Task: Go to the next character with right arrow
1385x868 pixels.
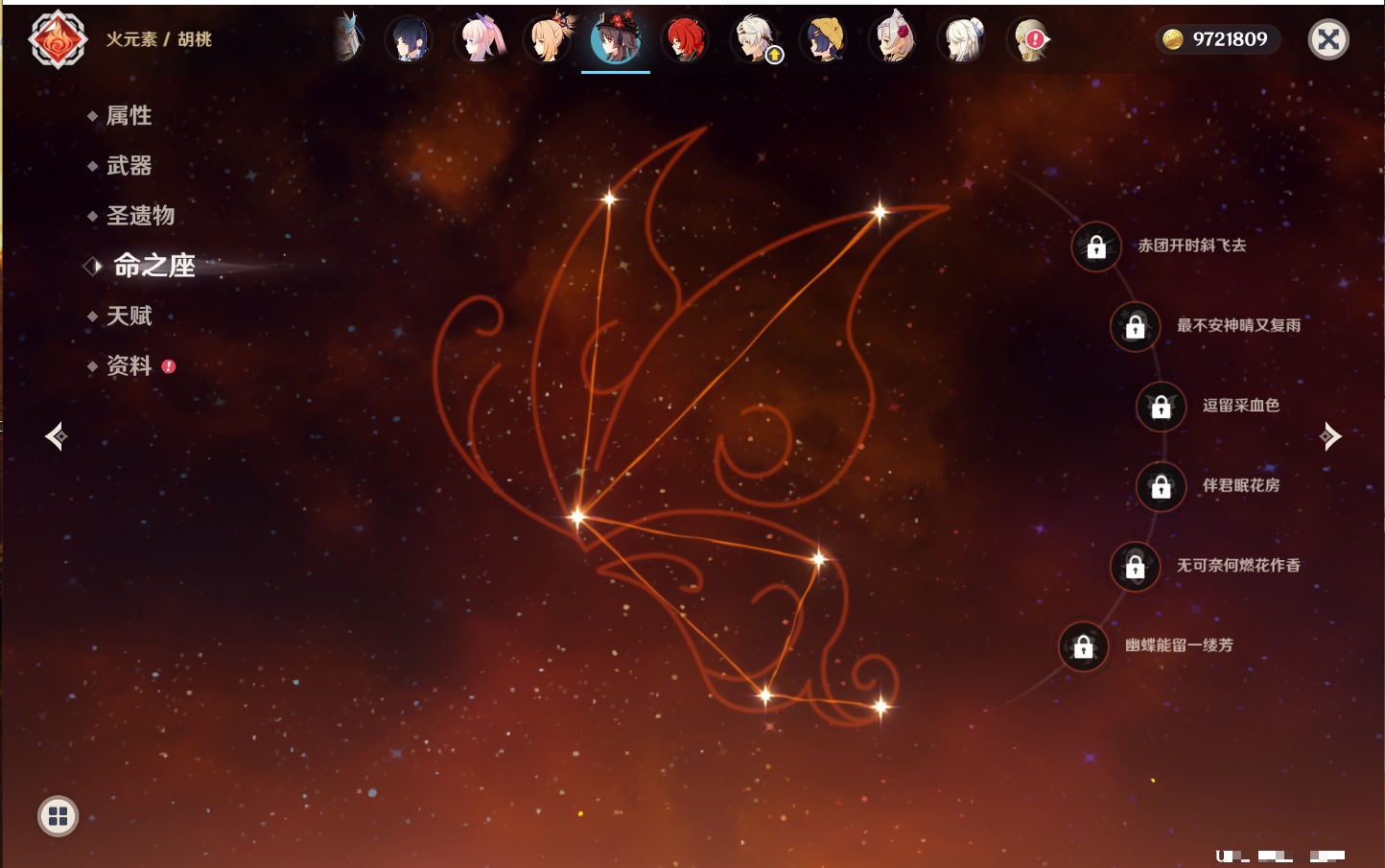Action: 1330,436
